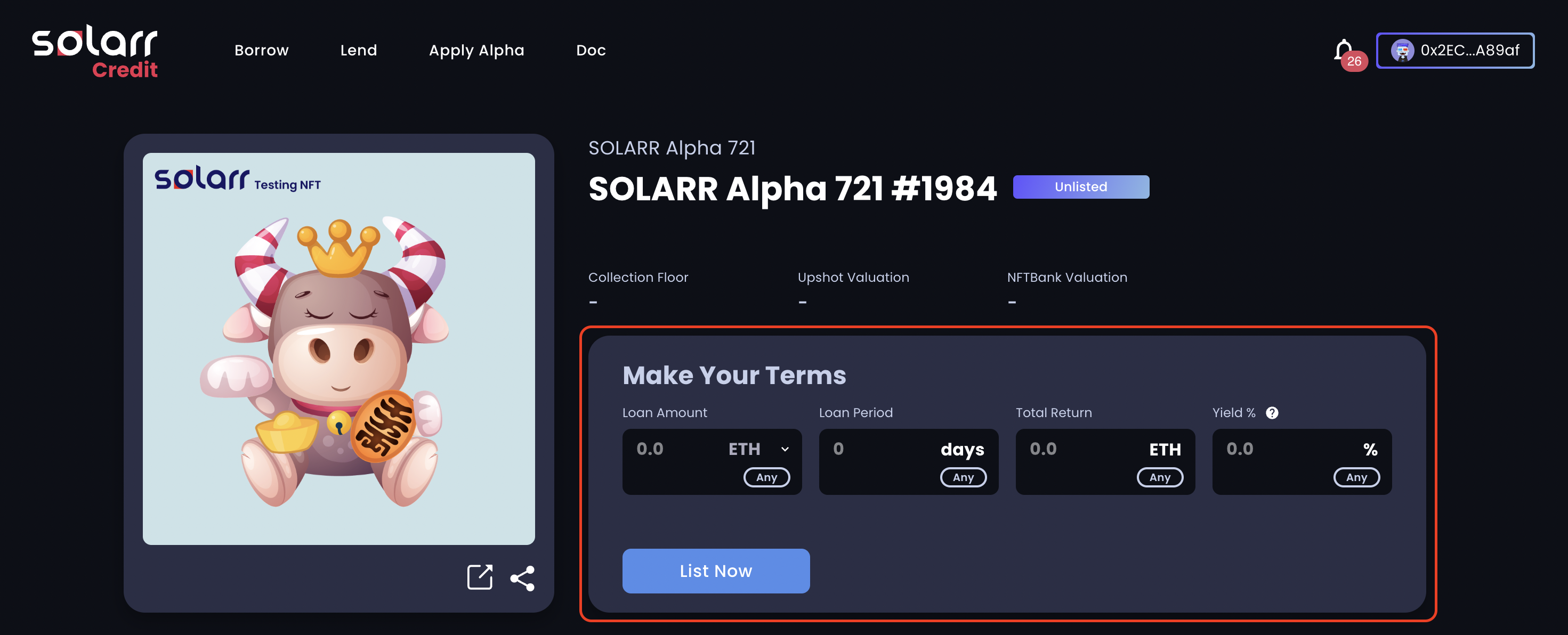The width and height of the screenshot is (1568, 635).
Task: Toggle the Any option for Yield %
Action: click(1356, 477)
